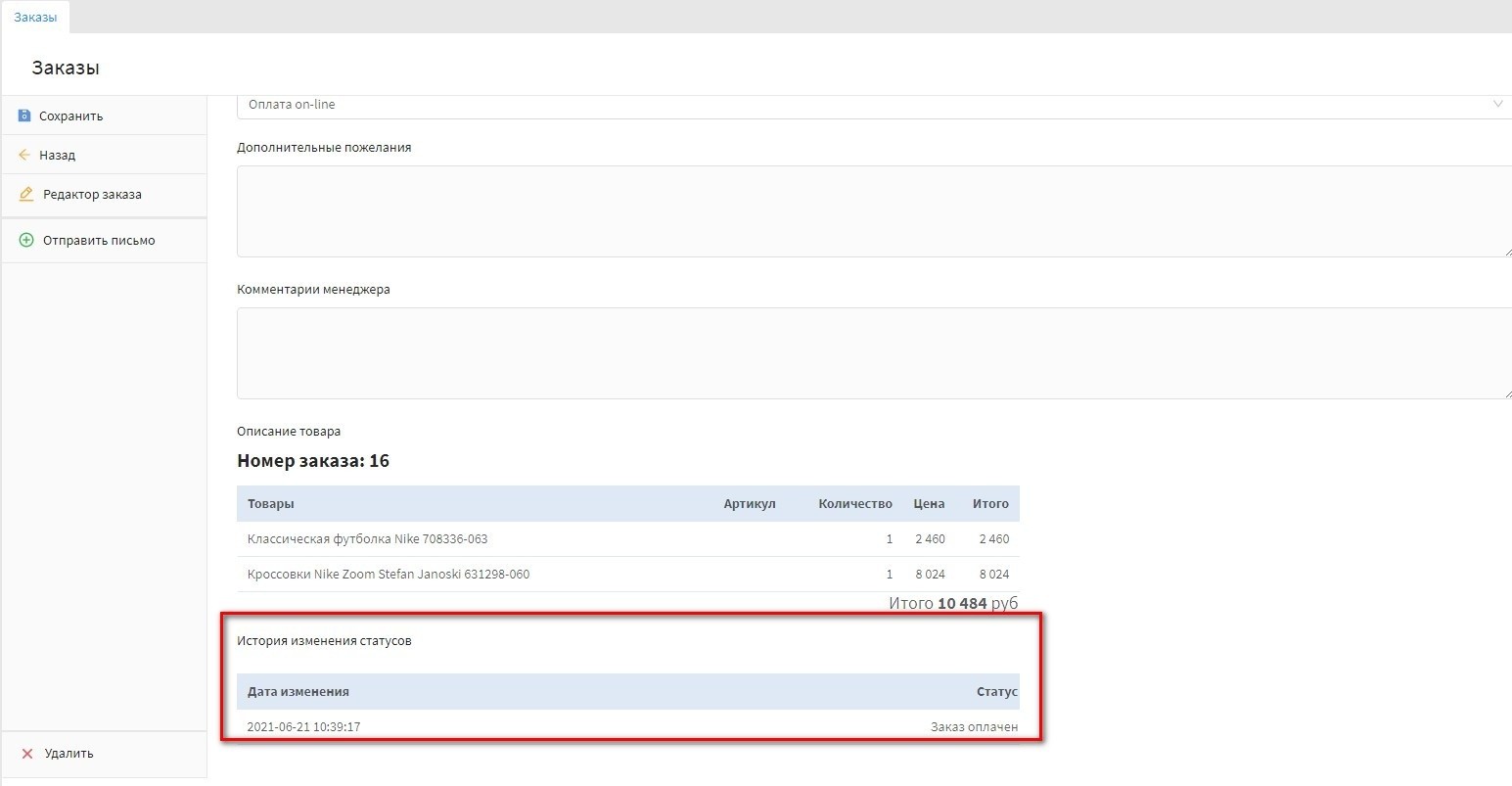Click the floppy disk icon beside Сохранить
The image size is (1512, 786).
pos(24,116)
